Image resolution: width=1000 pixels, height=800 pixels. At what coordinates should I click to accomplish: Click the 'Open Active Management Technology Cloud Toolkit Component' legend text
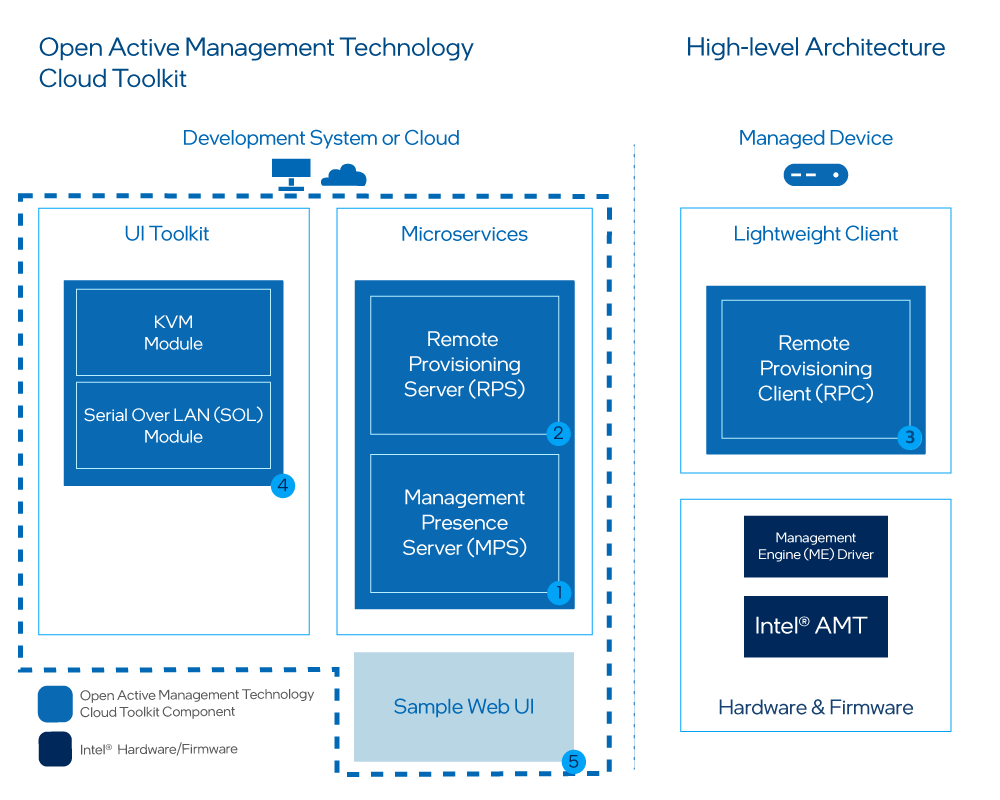click(197, 703)
